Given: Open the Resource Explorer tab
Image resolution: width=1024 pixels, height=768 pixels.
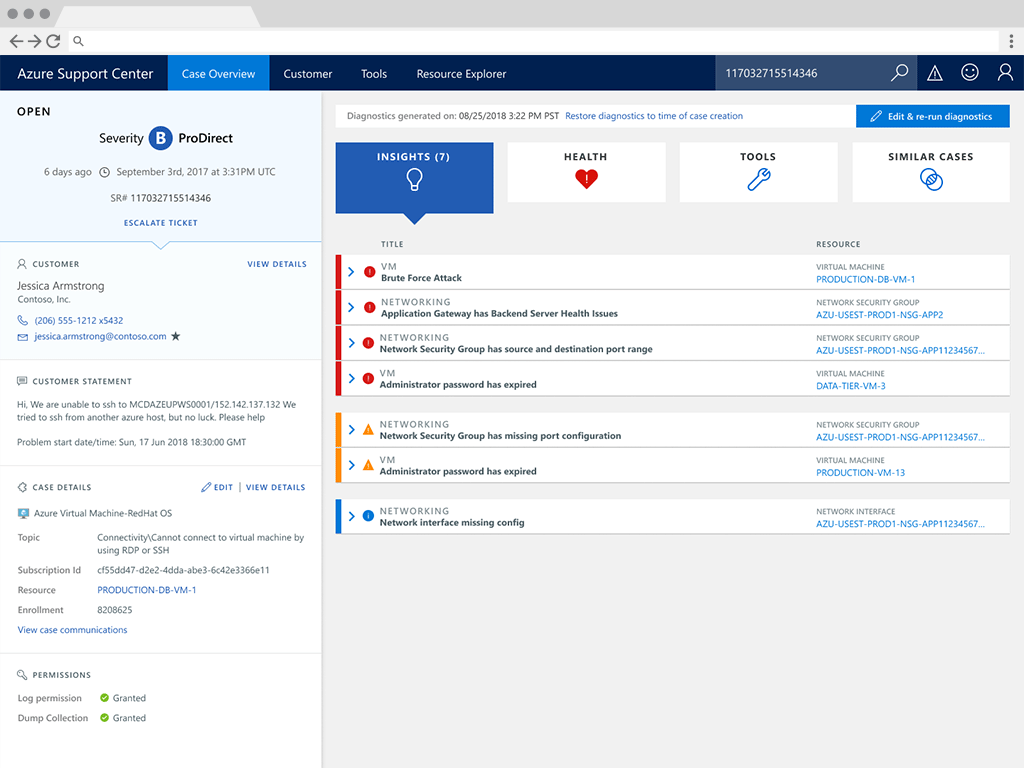Looking at the screenshot, I should pos(461,73).
